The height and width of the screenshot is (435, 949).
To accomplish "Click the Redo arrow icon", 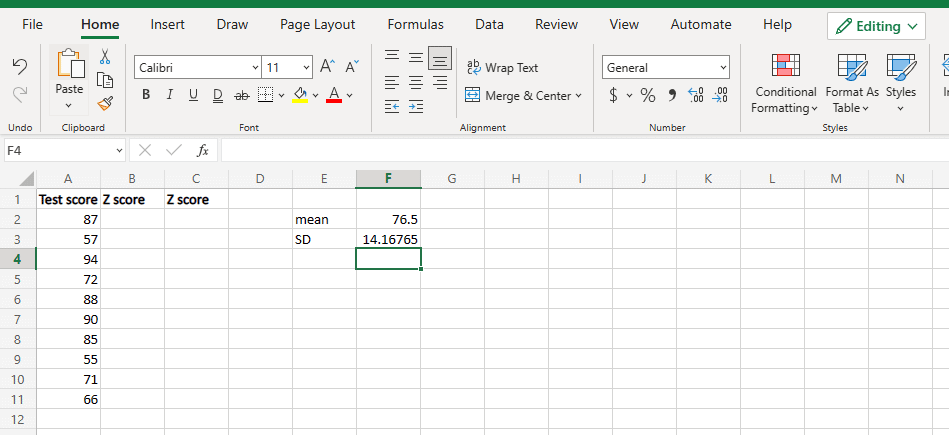I will (20, 94).
